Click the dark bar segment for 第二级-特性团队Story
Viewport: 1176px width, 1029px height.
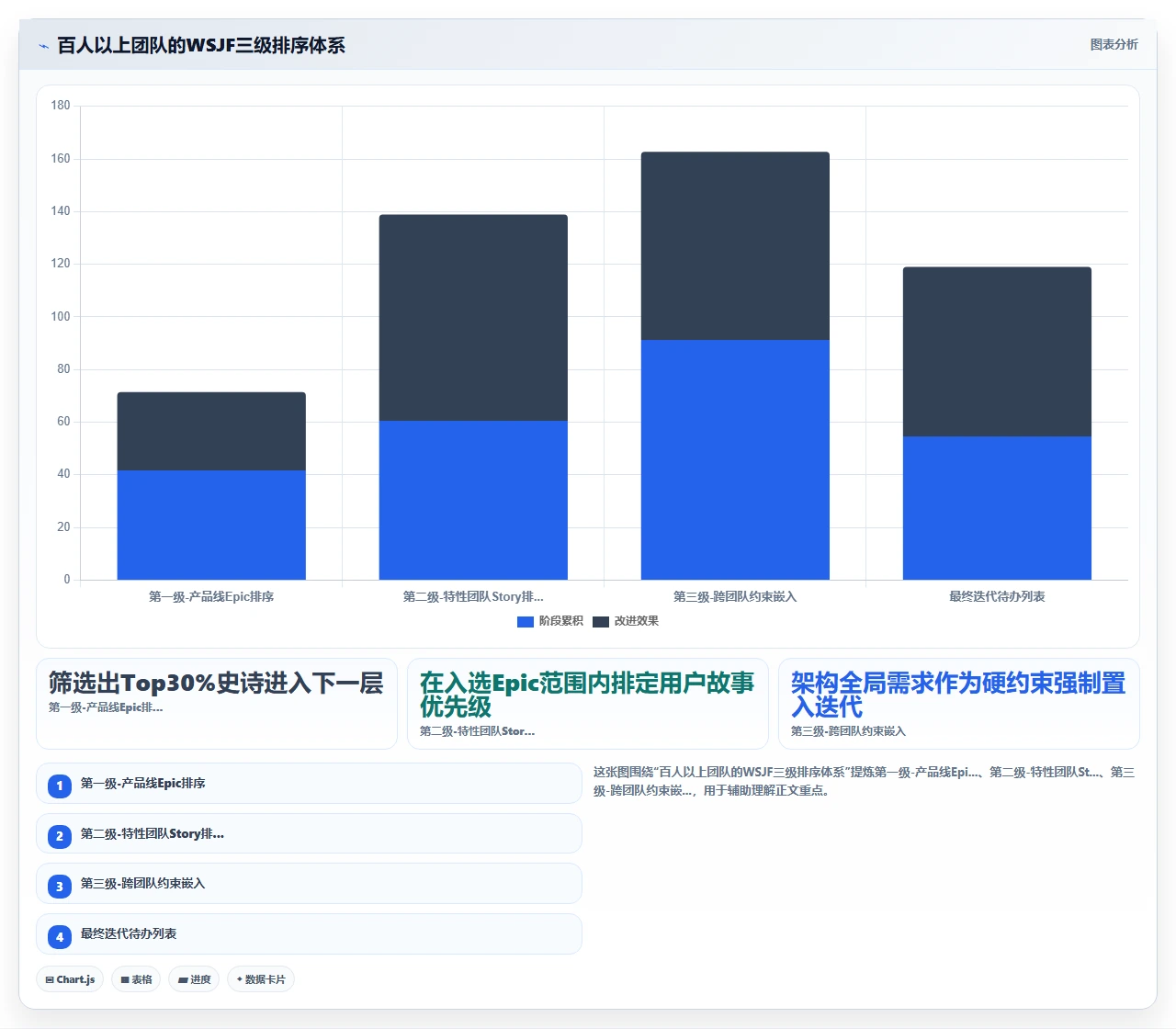point(473,318)
